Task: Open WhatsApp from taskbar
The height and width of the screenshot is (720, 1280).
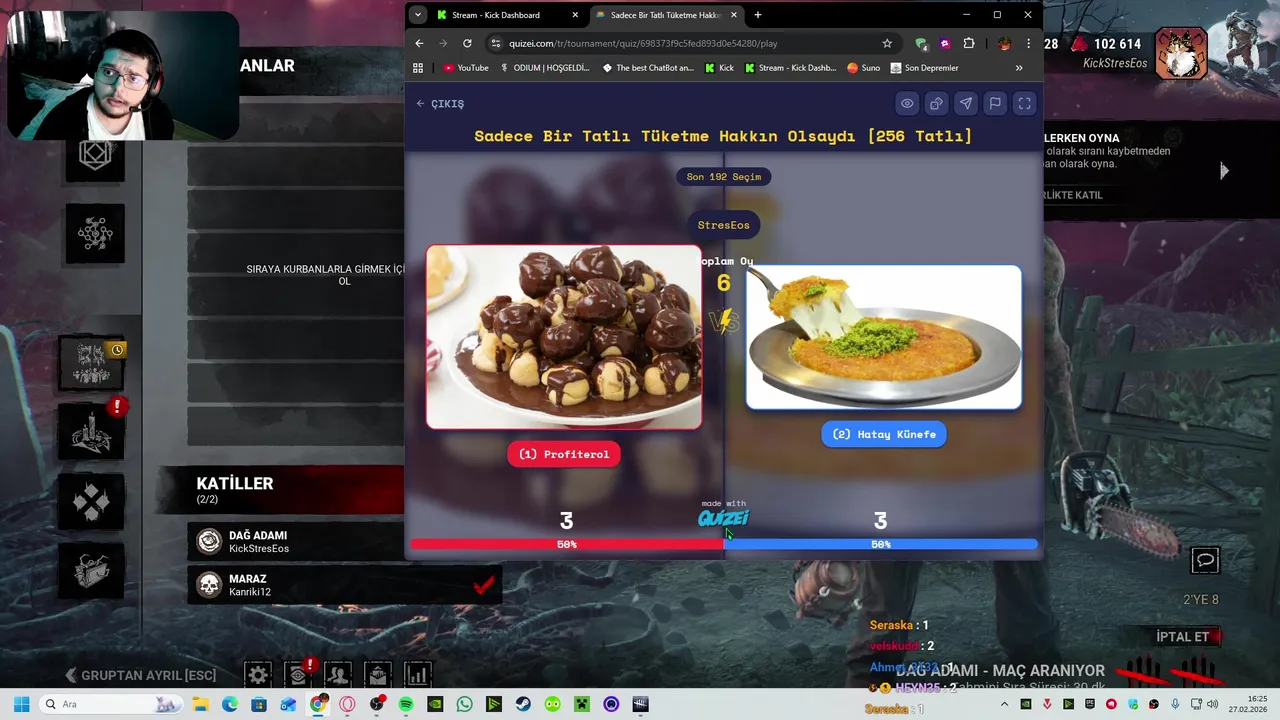Action: point(464,704)
